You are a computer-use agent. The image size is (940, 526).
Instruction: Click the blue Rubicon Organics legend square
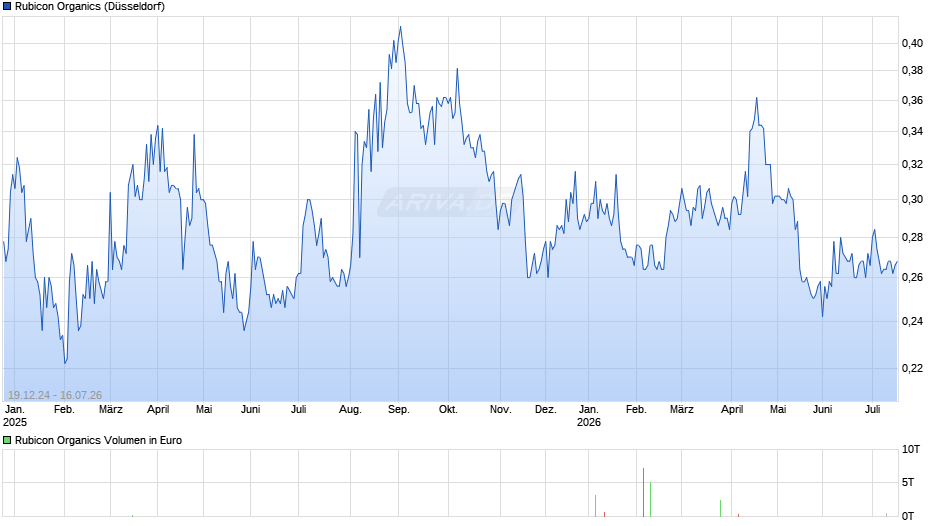pyautogui.click(x=7, y=7)
